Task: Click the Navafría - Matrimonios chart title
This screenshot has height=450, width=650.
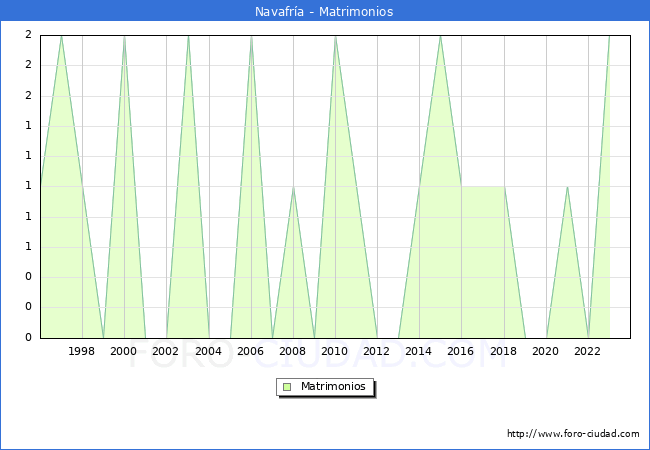Action: [324, 11]
